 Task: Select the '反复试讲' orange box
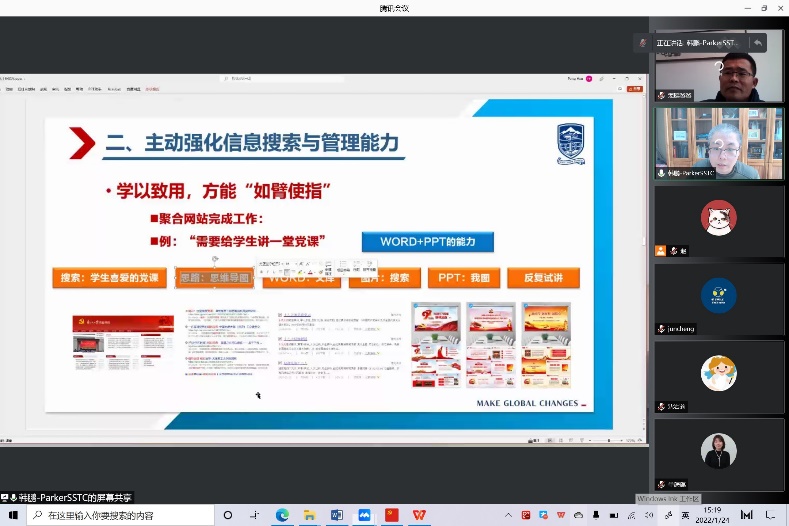tap(543, 278)
